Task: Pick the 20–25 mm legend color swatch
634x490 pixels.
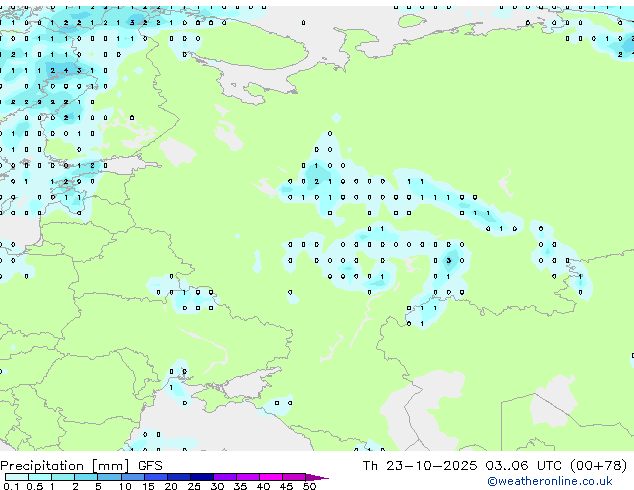Action: tap(178, 477)
